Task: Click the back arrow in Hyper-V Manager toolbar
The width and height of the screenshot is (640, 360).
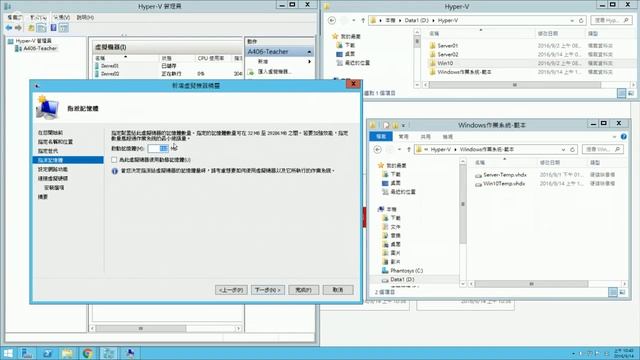Action: tap(9, 28)
